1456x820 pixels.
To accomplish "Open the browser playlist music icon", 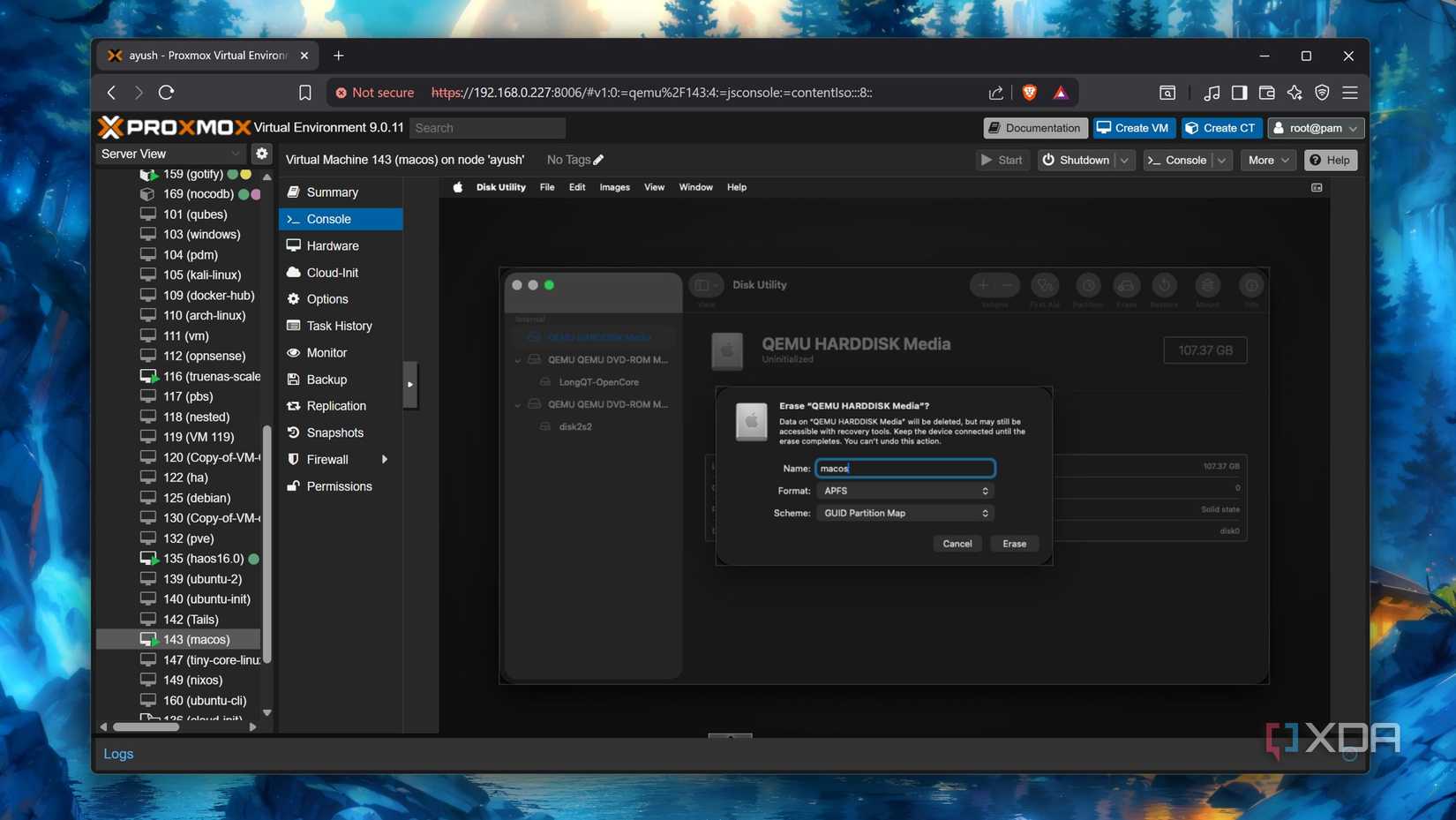I will click(x=1212, y=93).
